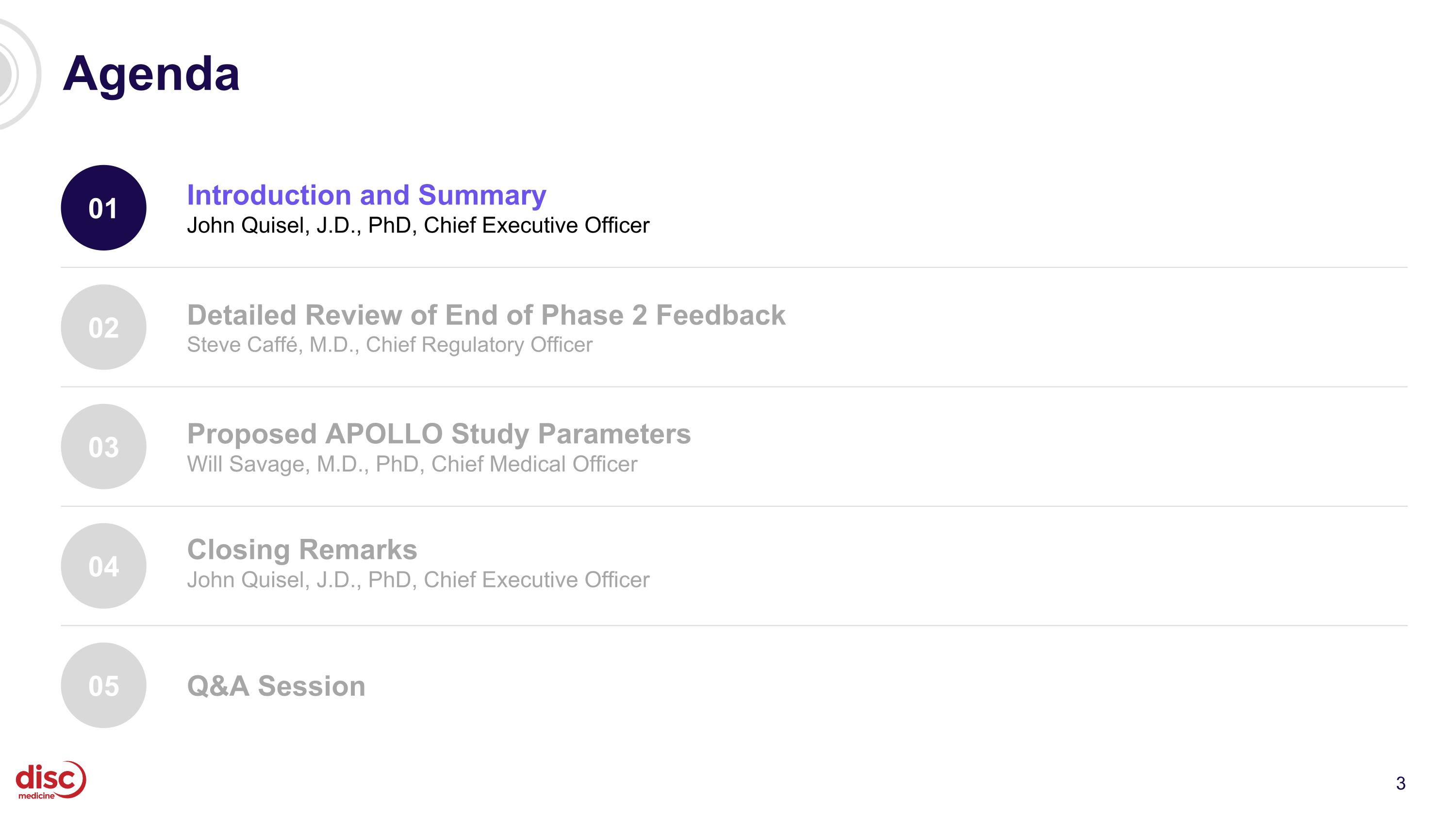
Task: Click the Agenda slide title
Action: pos(151,73)
